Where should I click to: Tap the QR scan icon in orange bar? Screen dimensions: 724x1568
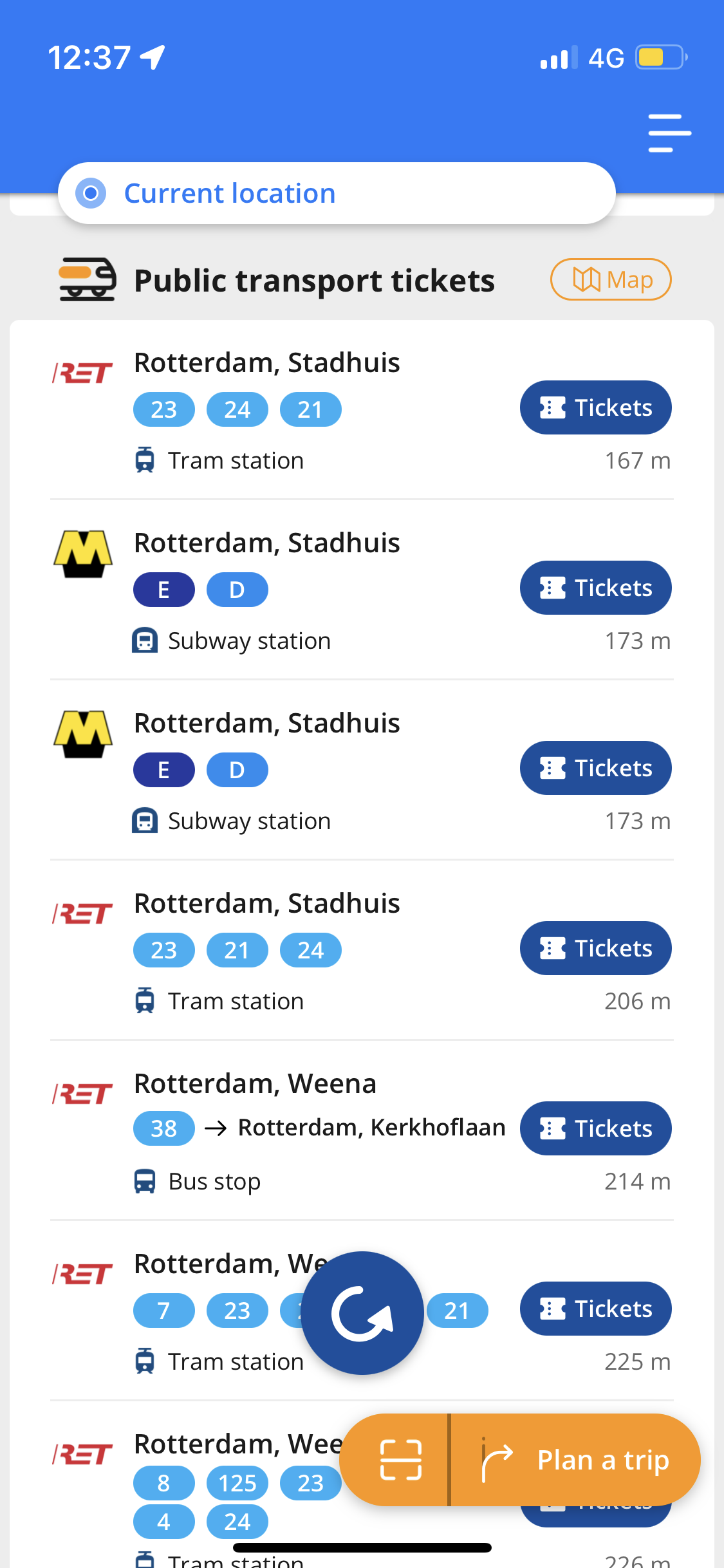tap(401, 1460)
